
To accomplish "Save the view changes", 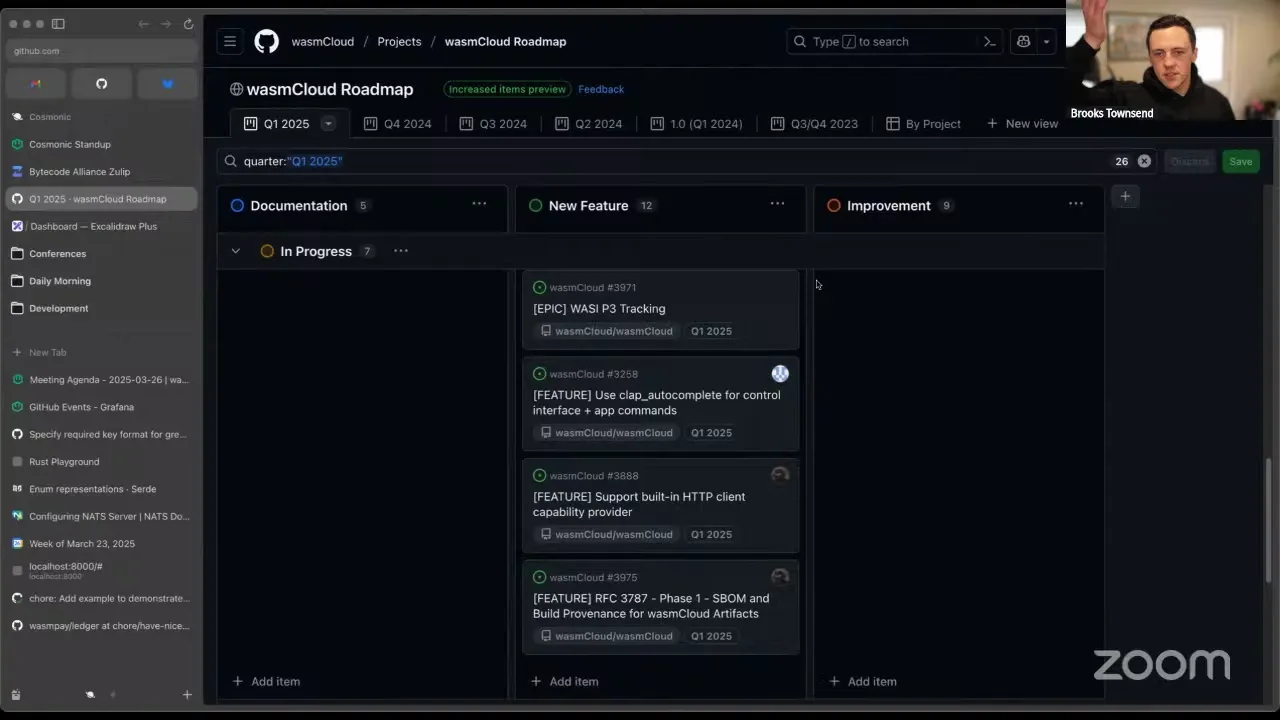I will (1240, 161).
